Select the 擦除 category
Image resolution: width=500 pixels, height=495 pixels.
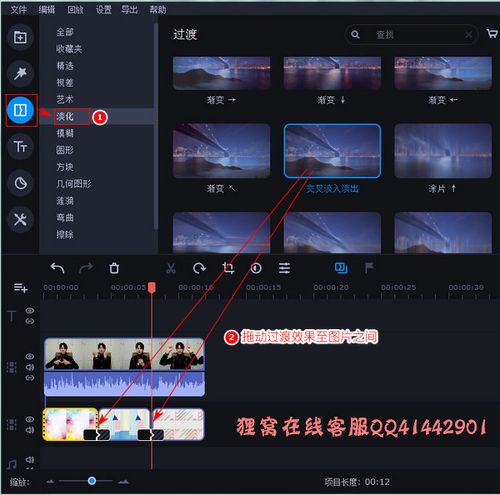tap(65, 234)
